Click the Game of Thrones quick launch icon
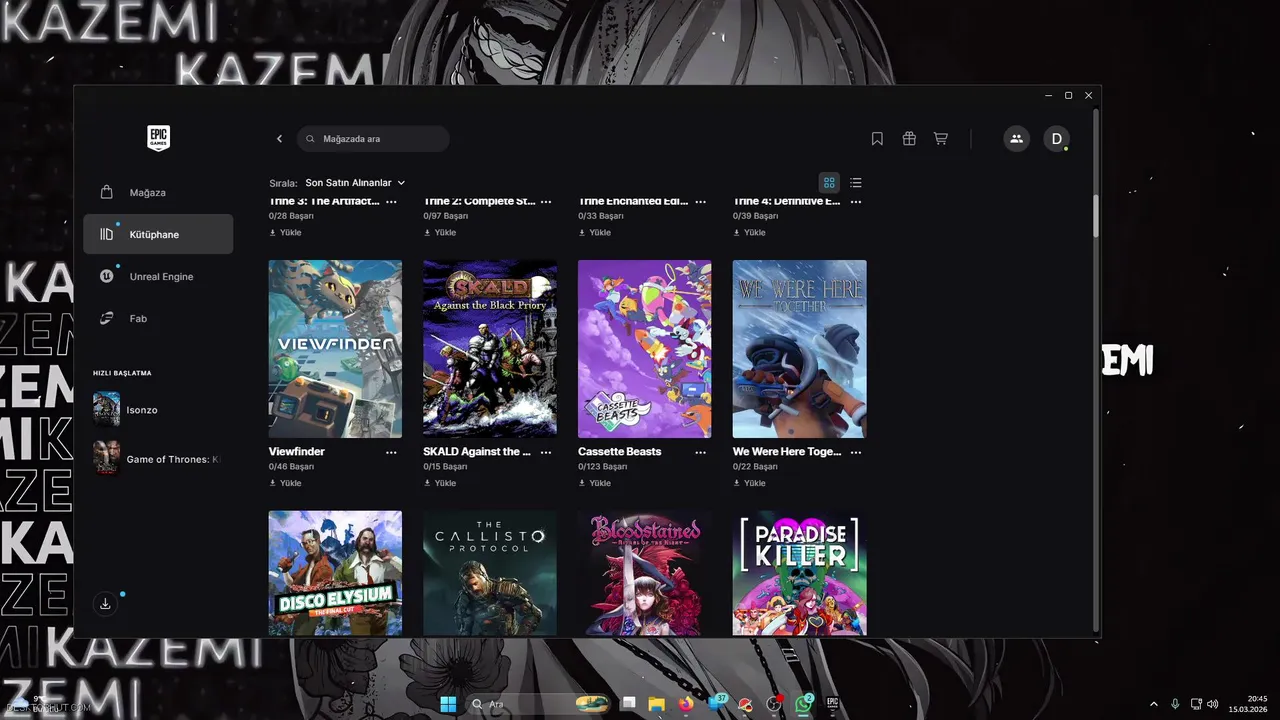Screen dimensions: 1280x720 (x=106, y=458)
